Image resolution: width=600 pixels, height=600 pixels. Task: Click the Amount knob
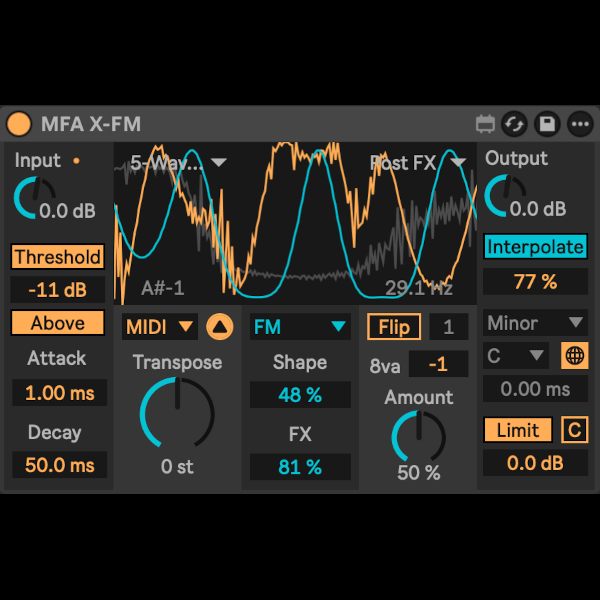click(x=418, y=436)
